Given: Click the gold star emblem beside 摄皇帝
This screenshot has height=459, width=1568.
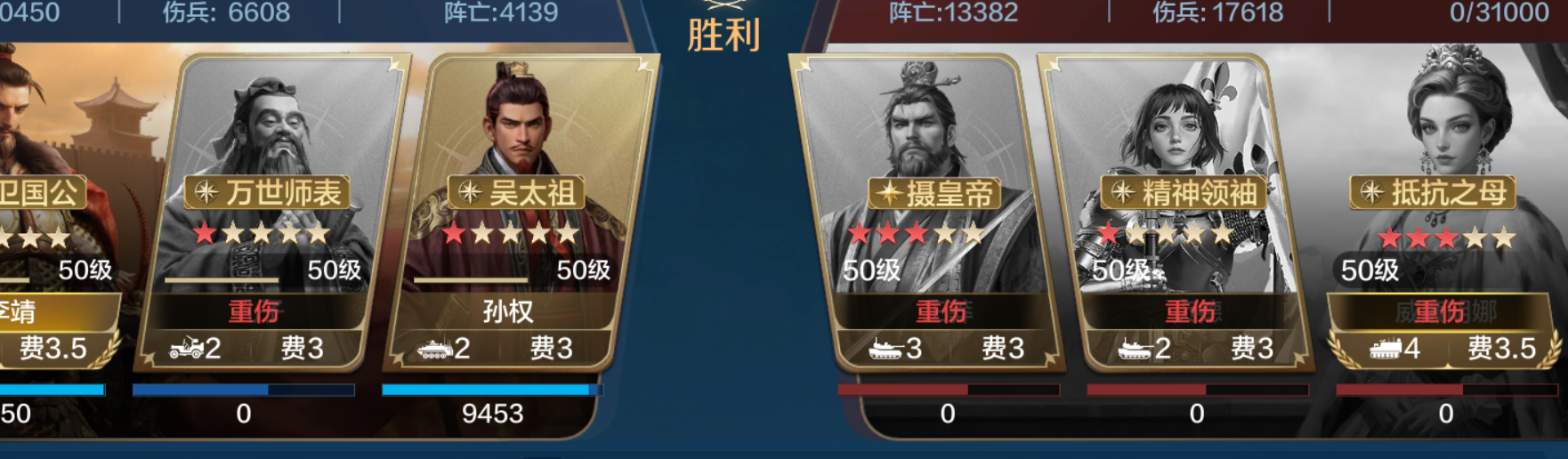Looking at the screenshot, I should pos(889,193).
